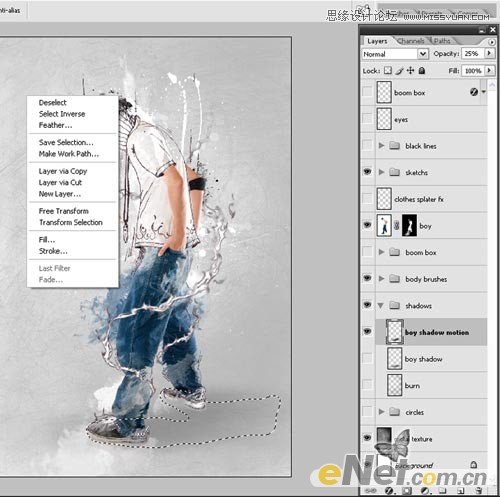
Task: Click the lock all padlock icon
Action: pos(422,71)
